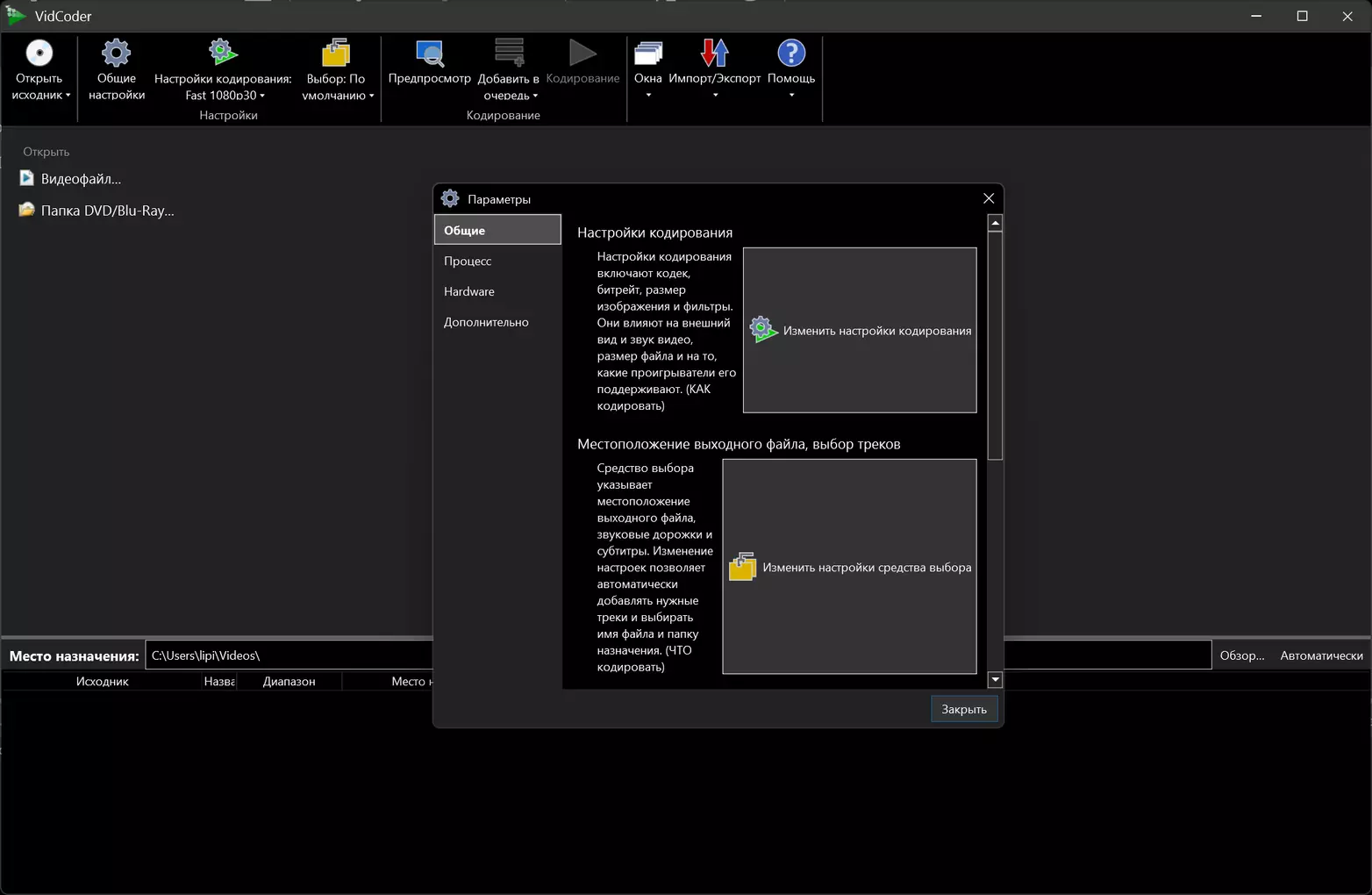Image resolution: width=1372 pixels, height=895 pixels.
Task: Click the Encoding Settings icon in toolbar
Action: [x=223, y=53]
